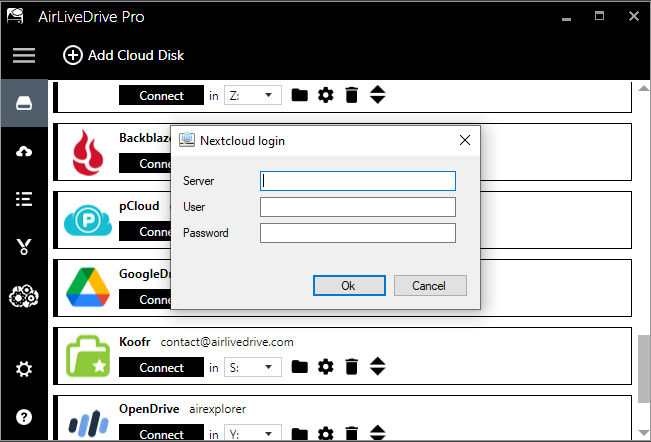This screenshot has height=442, width=651.
Task: Open folder icon in Z: drive row
Action: [x=299, y=95]
